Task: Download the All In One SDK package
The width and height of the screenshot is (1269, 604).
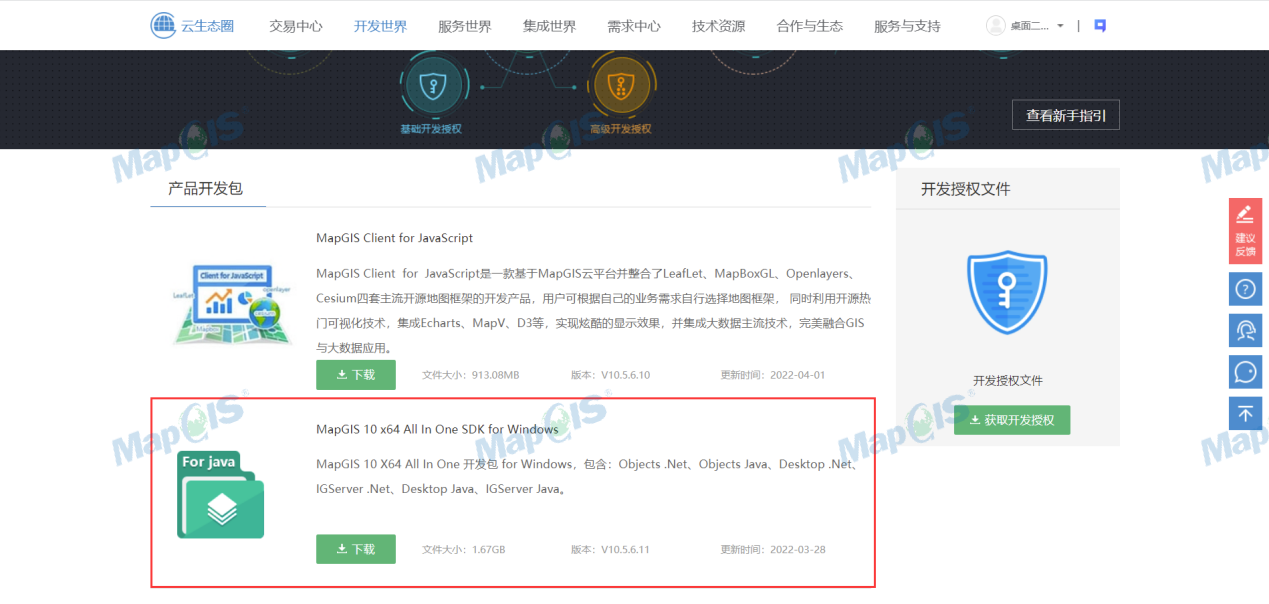Action: (356, 549)
